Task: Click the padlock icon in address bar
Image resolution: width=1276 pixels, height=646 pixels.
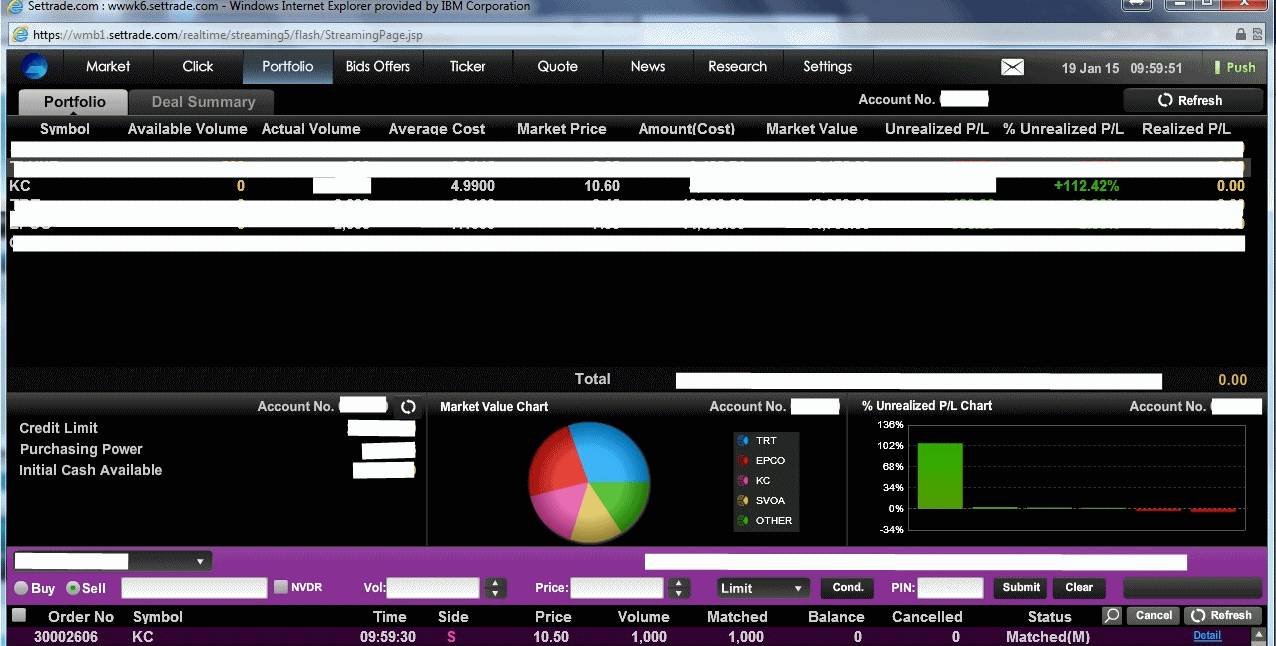Action: [1241, 34]
